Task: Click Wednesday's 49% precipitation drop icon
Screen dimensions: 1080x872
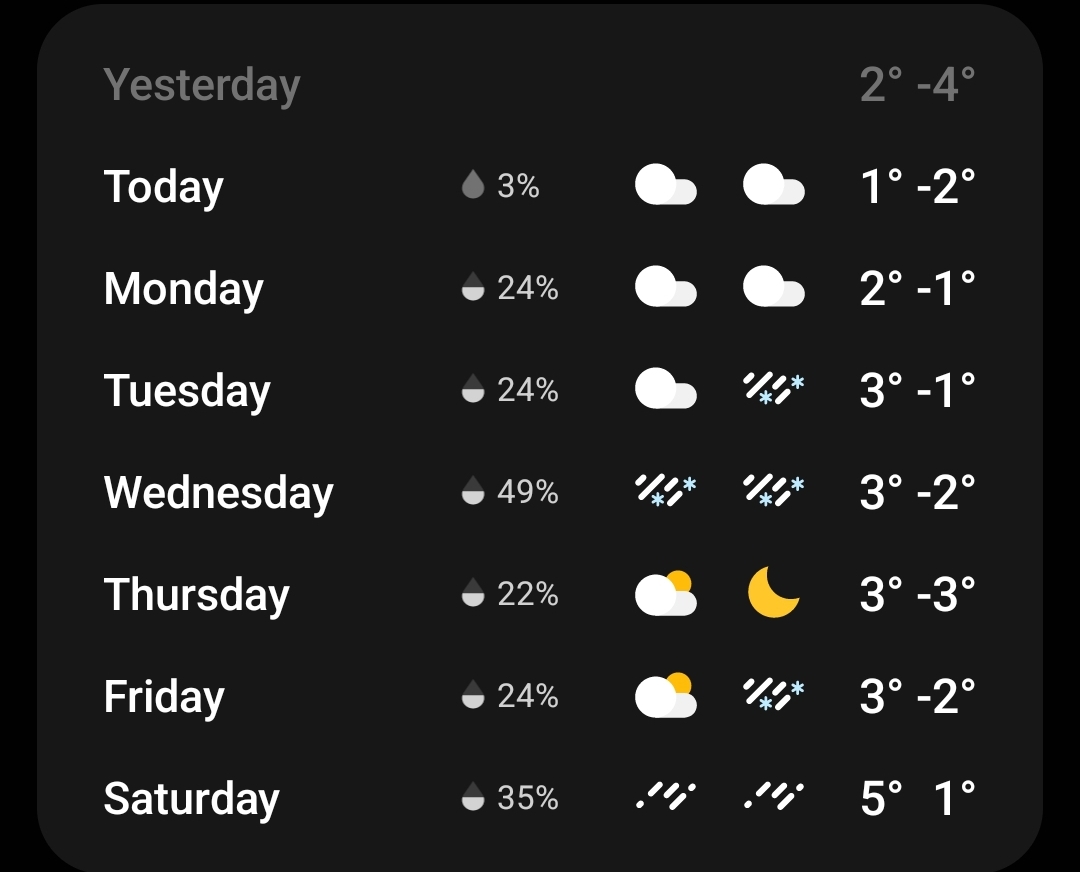Action: [x=473, y=491]
